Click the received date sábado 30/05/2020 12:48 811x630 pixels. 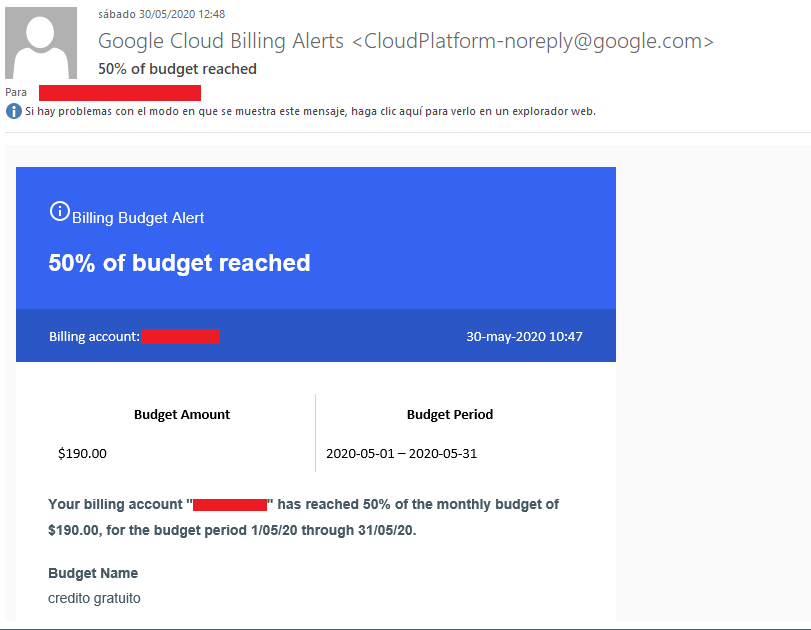[x=161, y=14]
